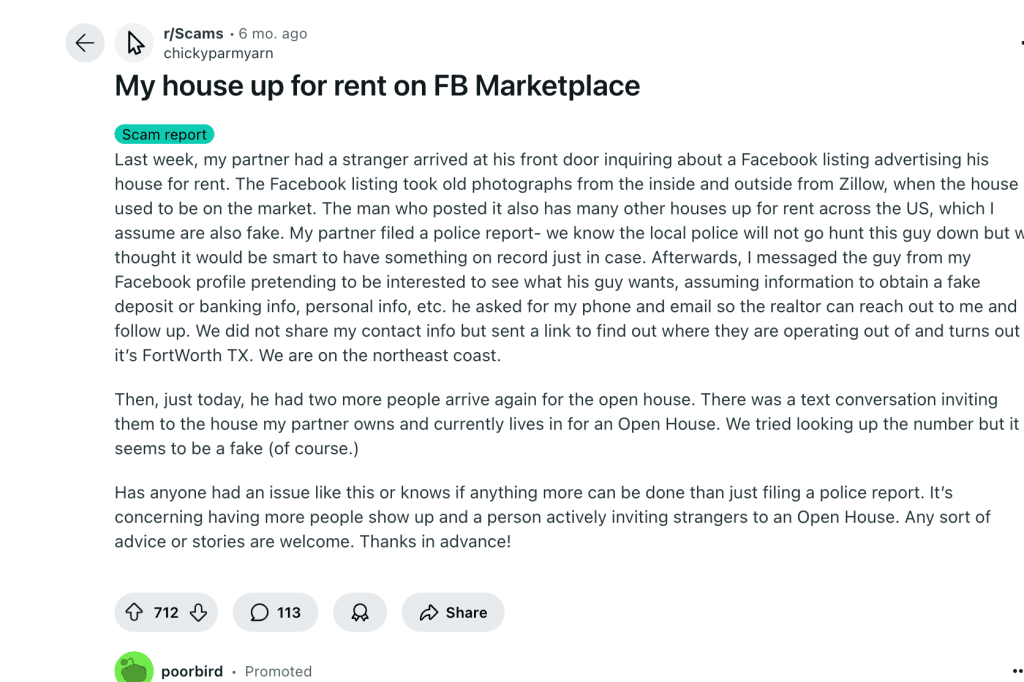Click the 712 vote count
This screenshot has width=1024, height=682.
(166, 612)
